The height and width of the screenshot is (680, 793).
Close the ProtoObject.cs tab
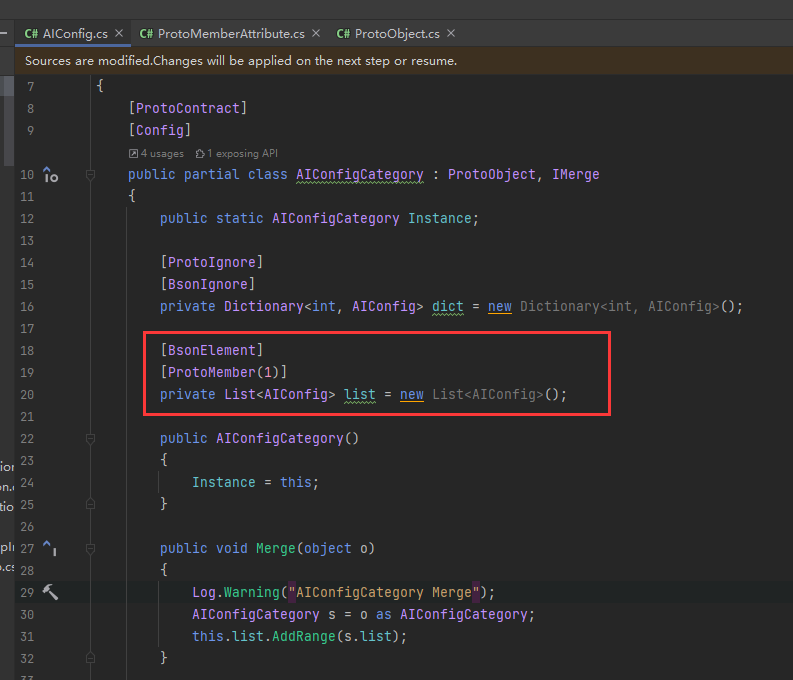[x=451, y=33]
